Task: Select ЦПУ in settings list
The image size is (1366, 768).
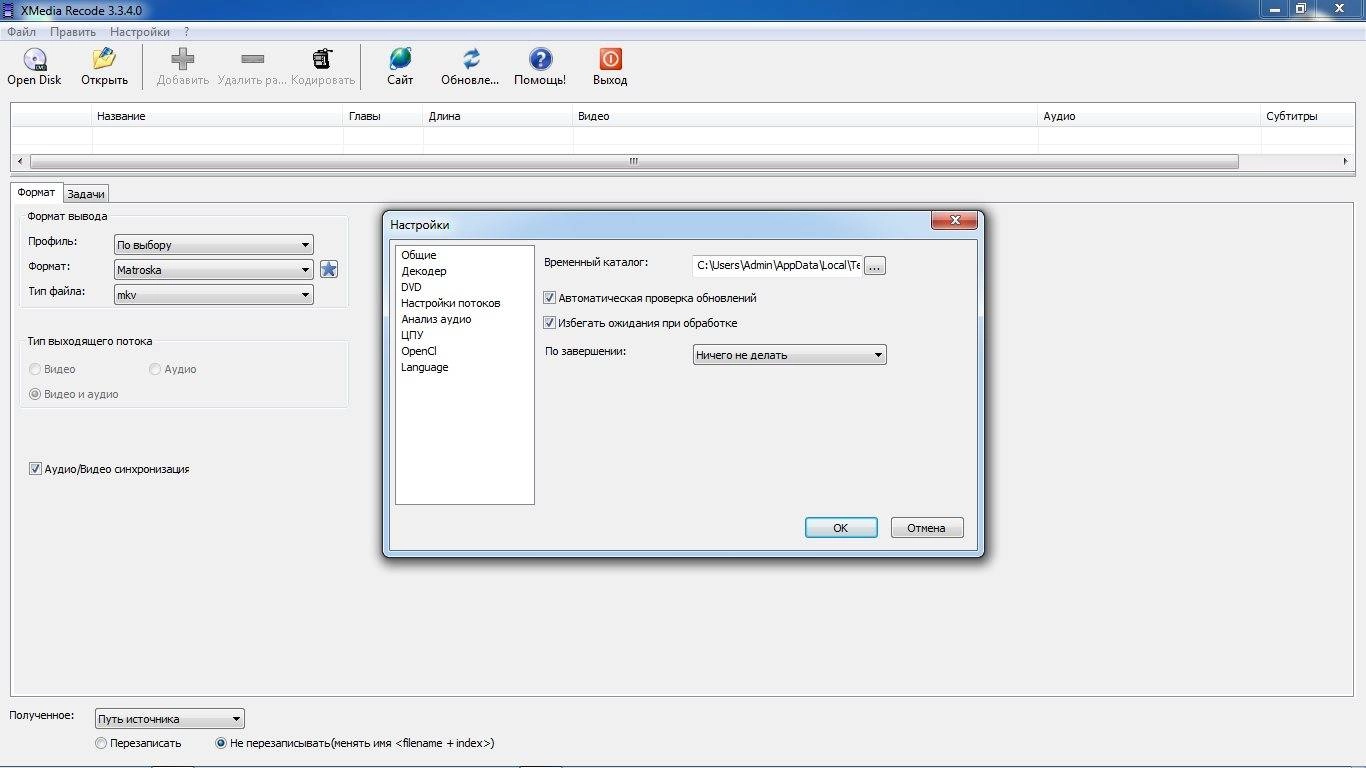Action: 412,335
